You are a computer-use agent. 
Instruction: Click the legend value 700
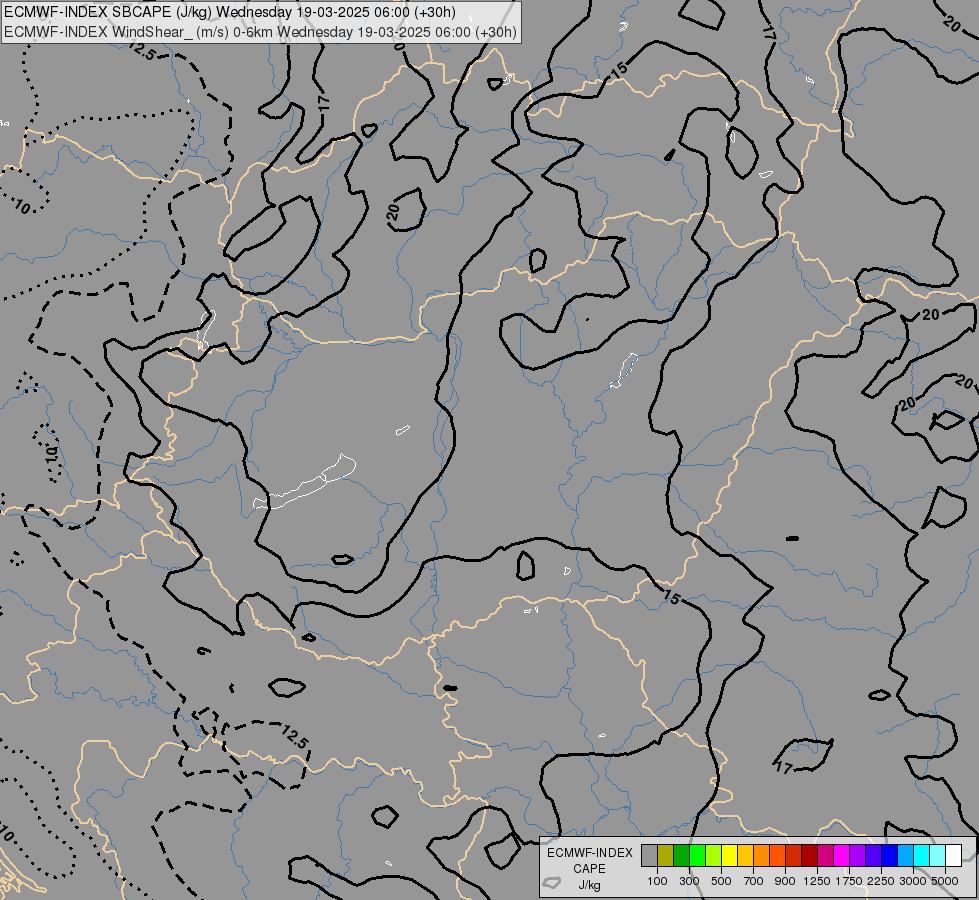click(753, 881)
